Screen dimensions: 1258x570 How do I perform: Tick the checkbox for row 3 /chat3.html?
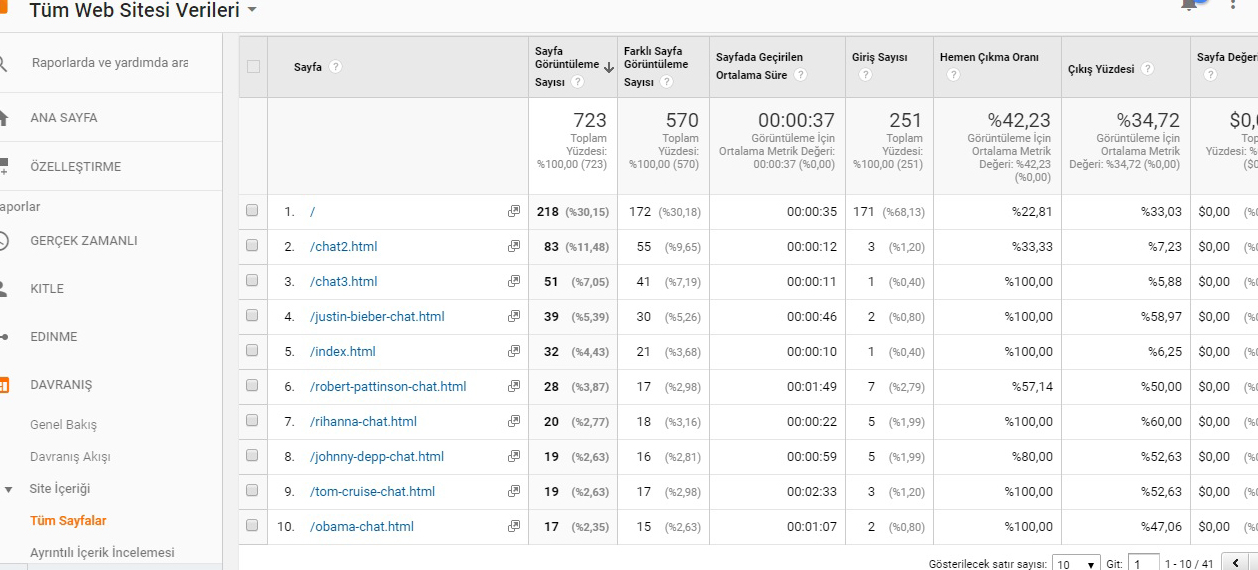coord(252,281)
